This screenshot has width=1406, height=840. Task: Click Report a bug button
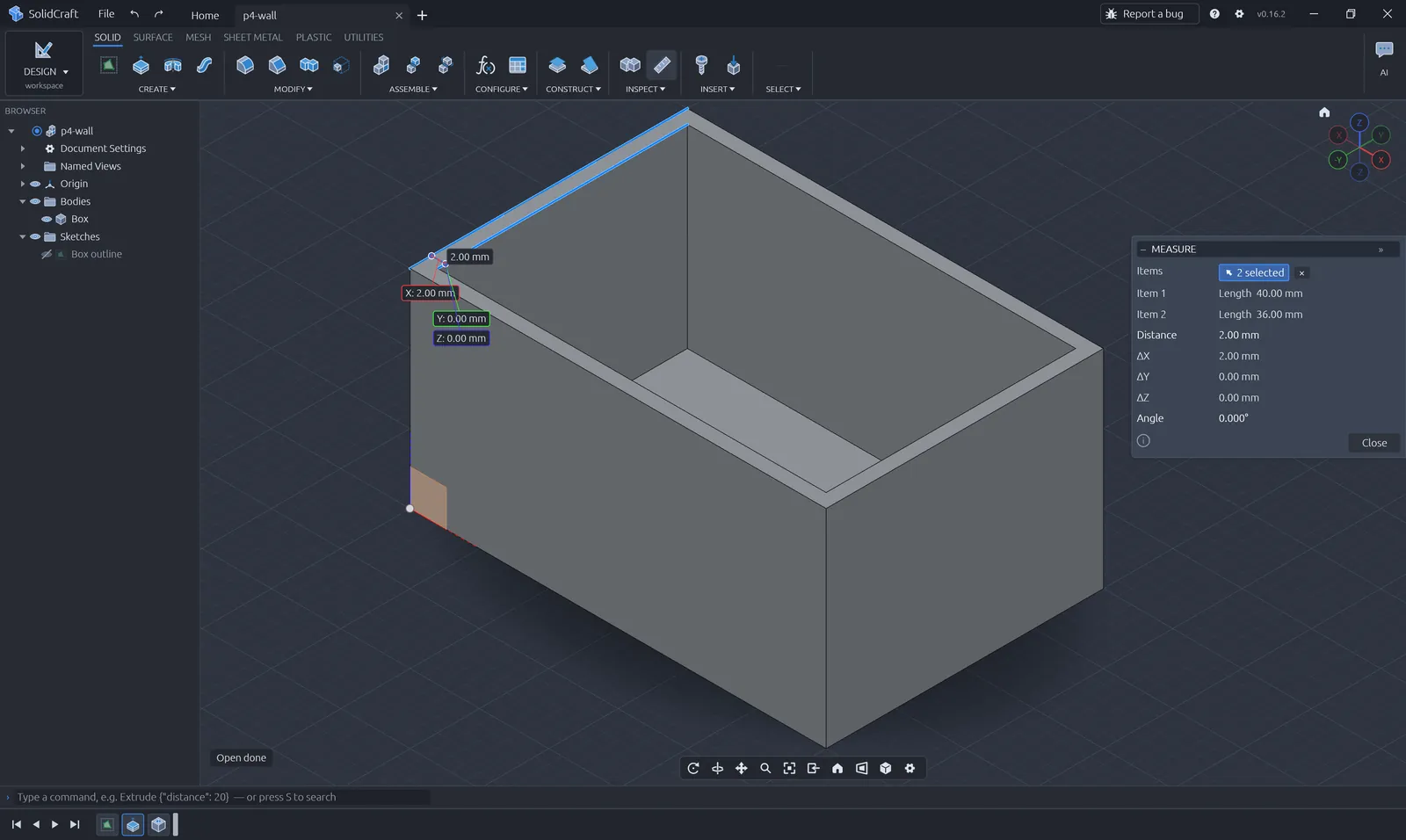click(x=1149, y=14)
